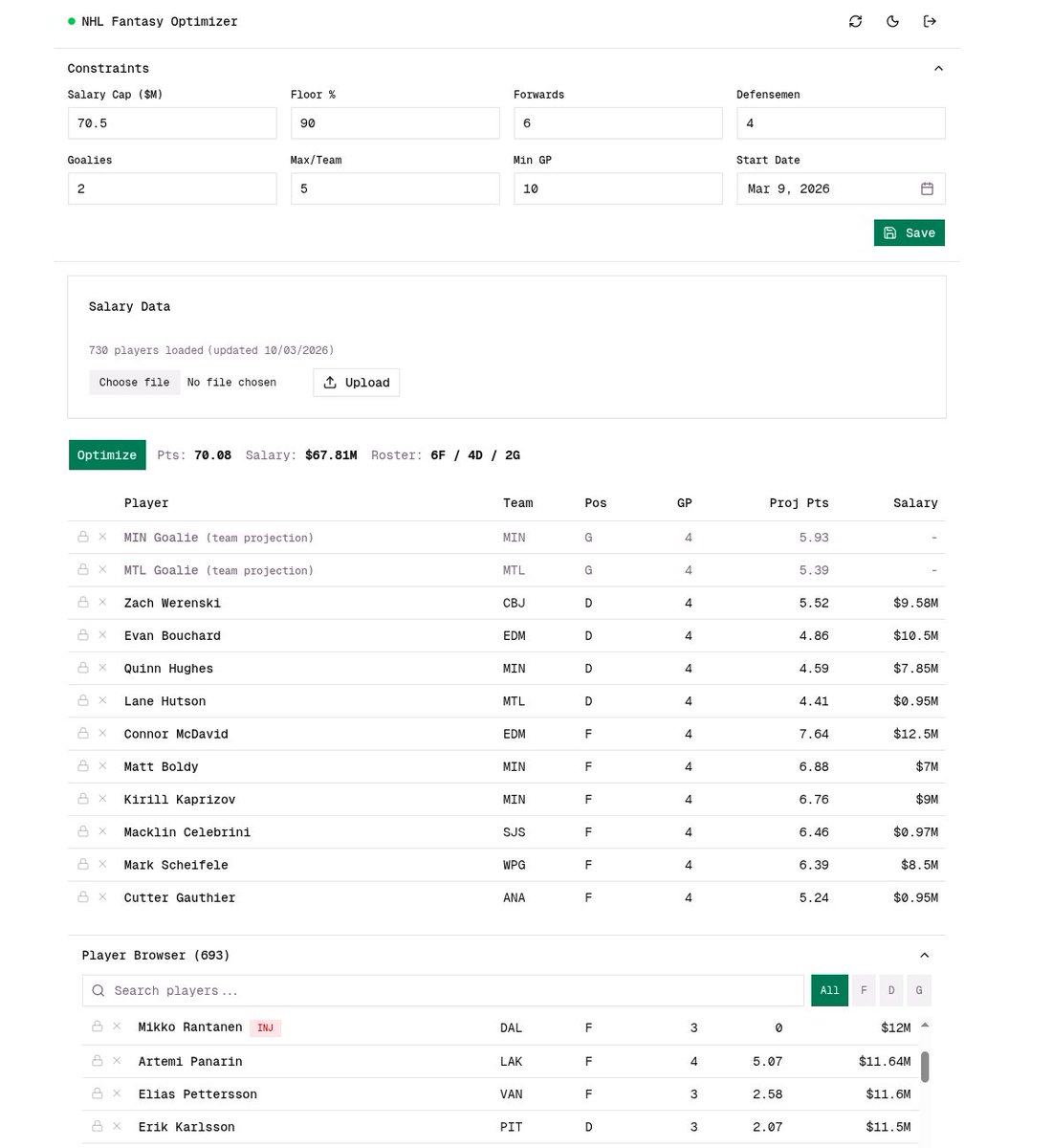Click the Max/Team input field
The image size is (1052, 1148).
(x=395, y=188)
